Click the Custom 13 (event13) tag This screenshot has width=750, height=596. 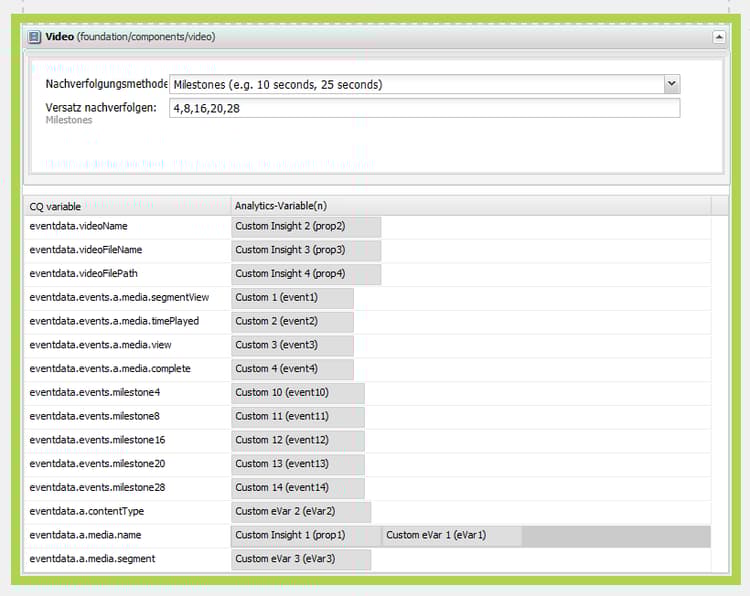click(298, 464)
